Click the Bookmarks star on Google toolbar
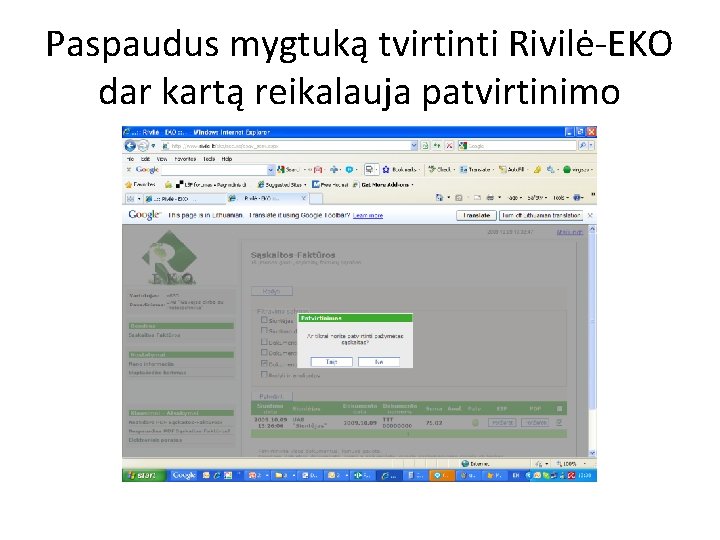The image size is (720, 540). pyautogui.click(x=386, y=169)
